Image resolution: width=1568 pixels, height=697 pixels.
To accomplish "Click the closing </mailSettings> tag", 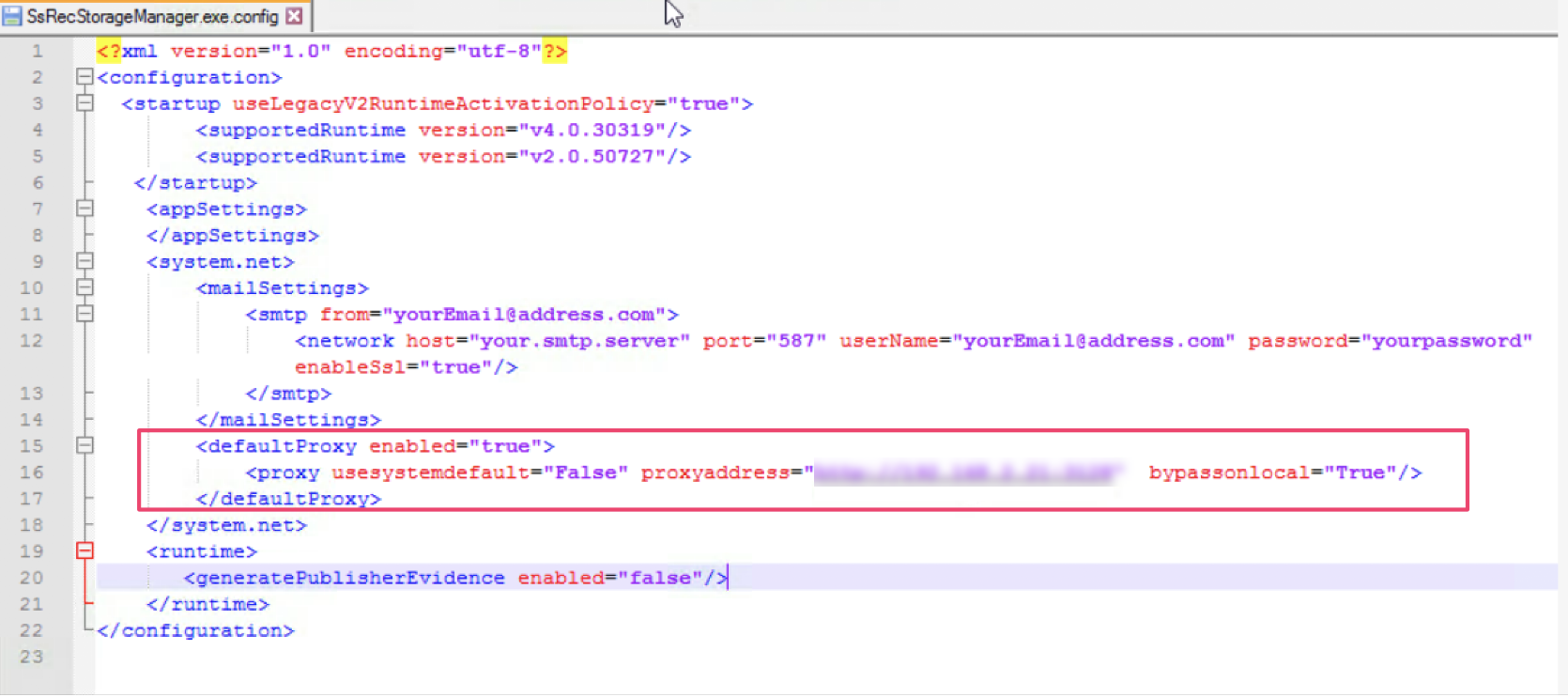I will point(288,419).
